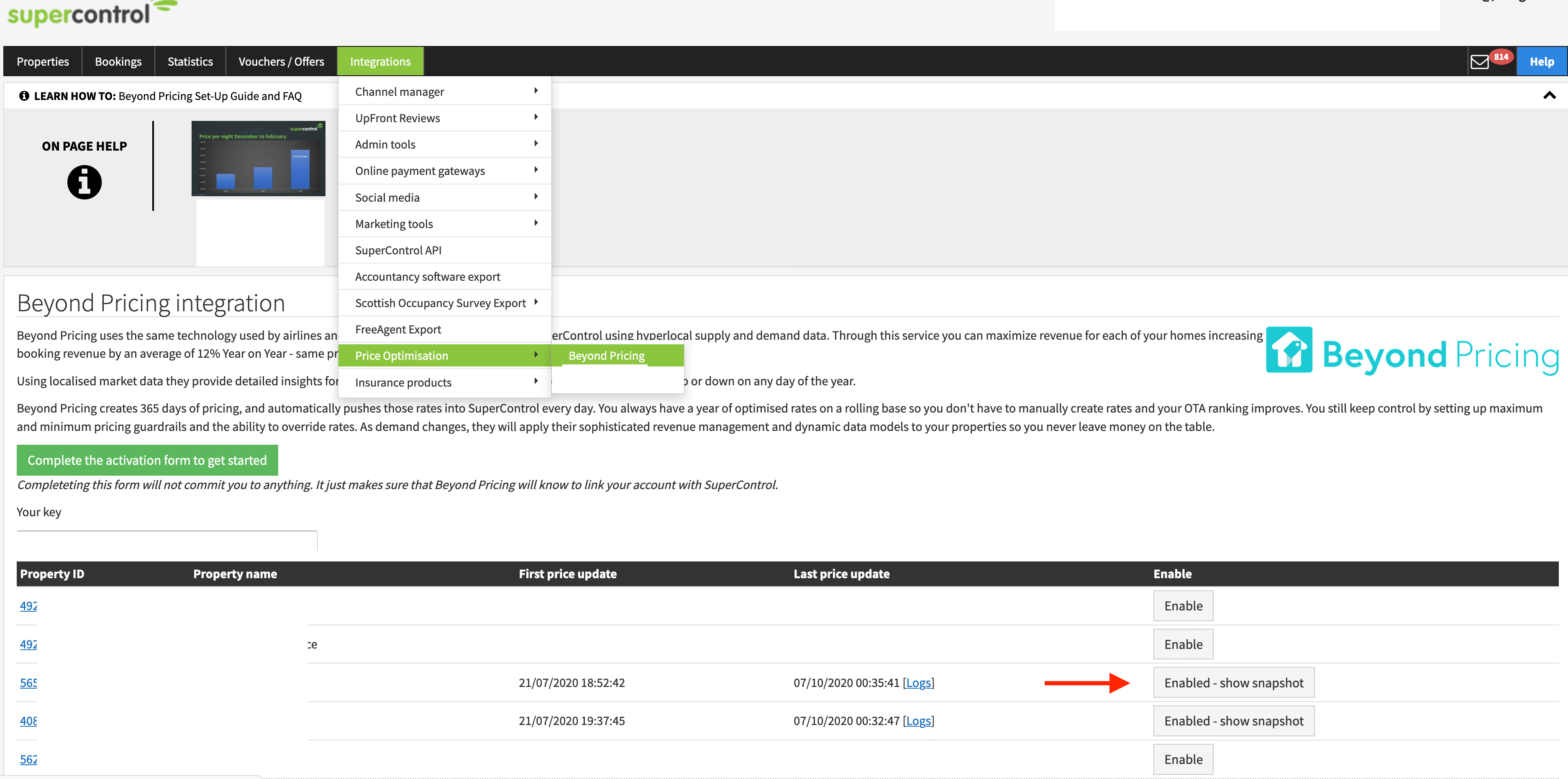The image size is (1568, 779).
Task: Expand the UpFront Reviews submenu
Action: point(445,118)
